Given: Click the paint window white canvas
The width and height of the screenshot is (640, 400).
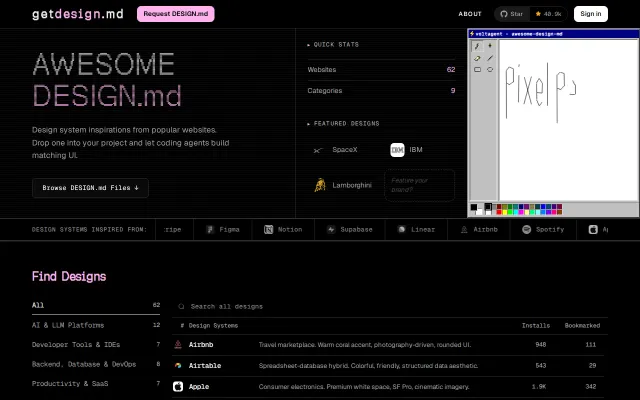Looking at the screenshot, I should pyautogui.click(x=569, y=120).
